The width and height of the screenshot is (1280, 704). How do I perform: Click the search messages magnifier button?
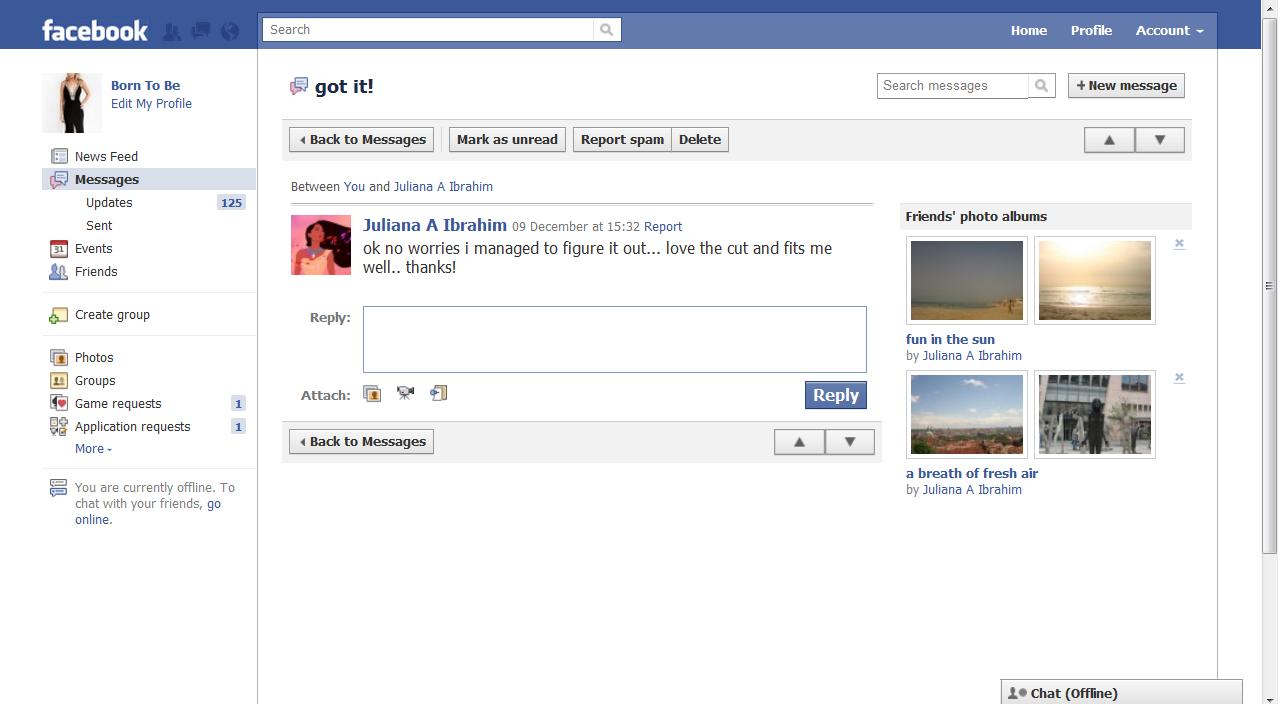coord(1041,86)
